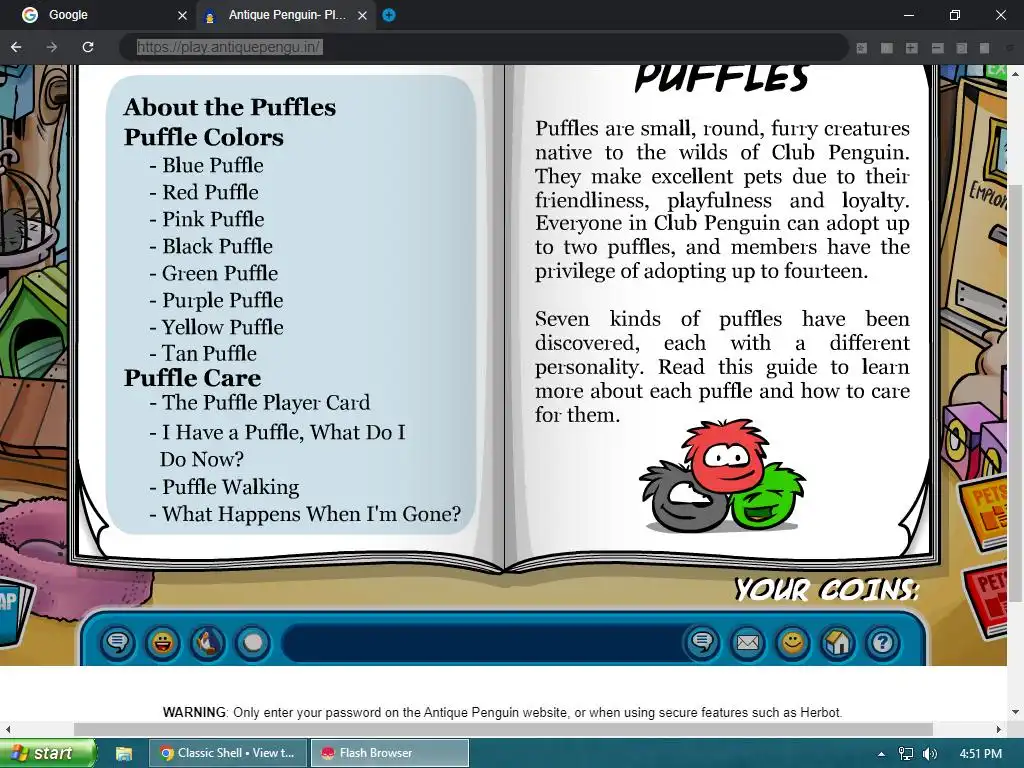Open the file explorer taskbar icon

click(x=124, y=754)
